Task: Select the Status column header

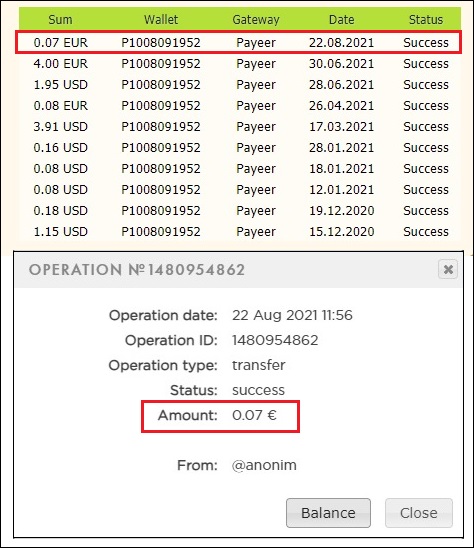Action: (x=426, y=20)
